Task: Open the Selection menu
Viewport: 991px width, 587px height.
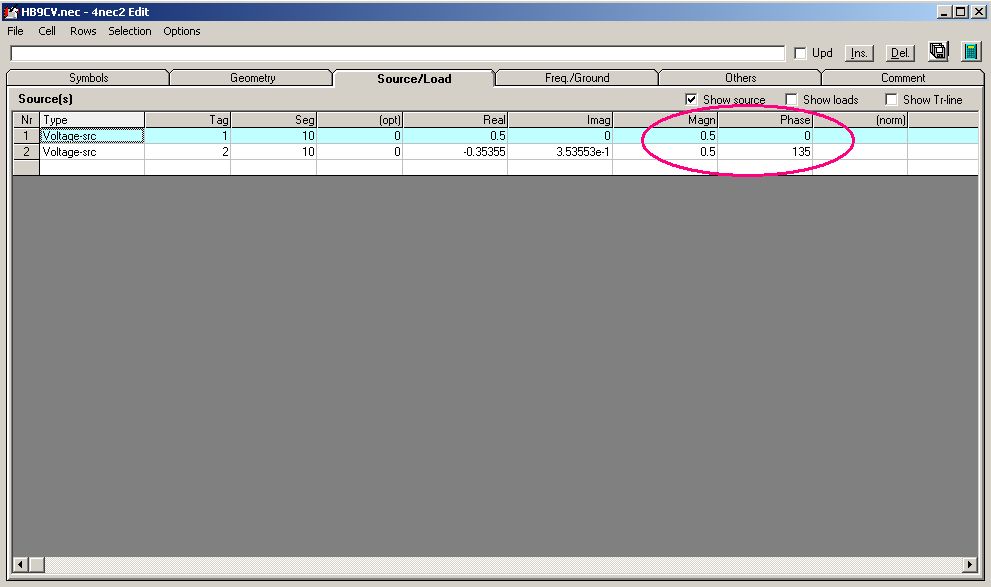Action: (x=130, y=31)
